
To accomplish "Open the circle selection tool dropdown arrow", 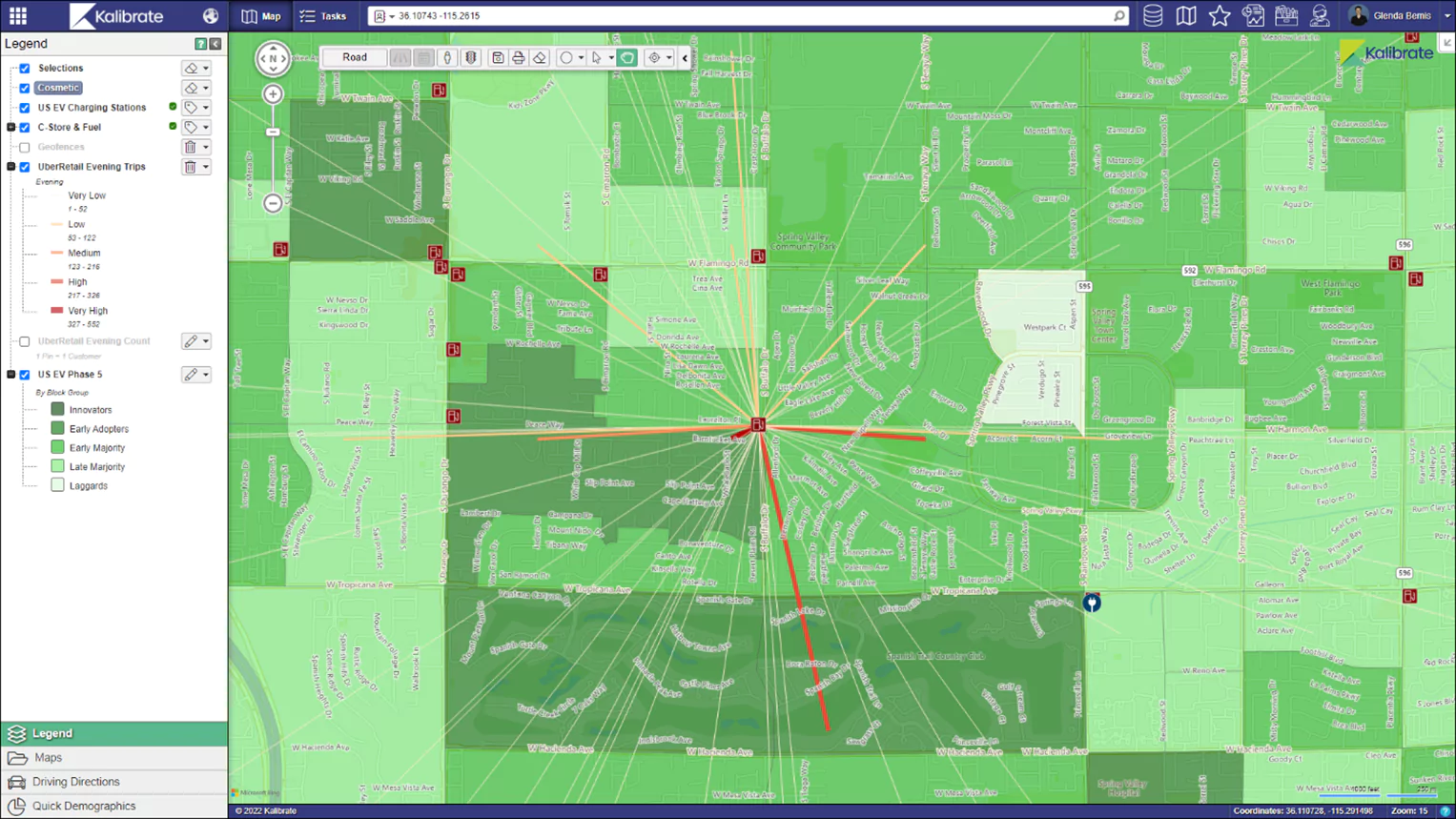I will point(581,58).
